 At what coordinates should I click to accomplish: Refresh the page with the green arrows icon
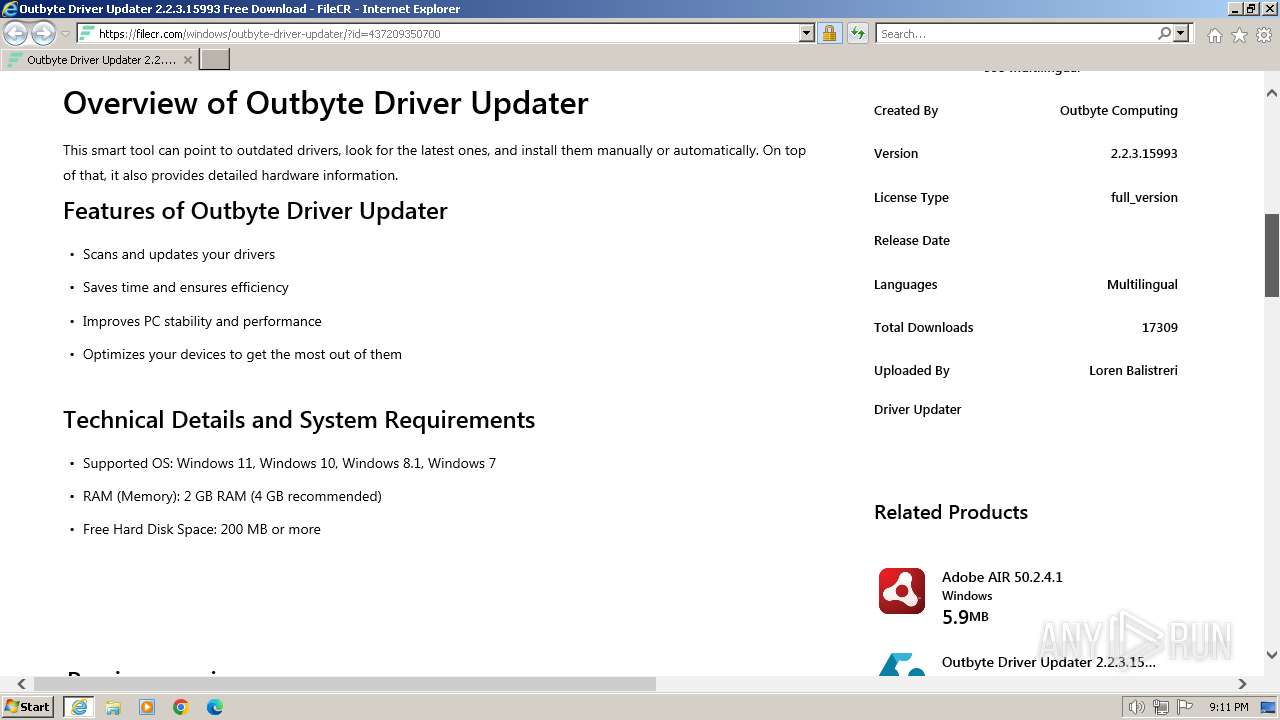(858, 33)
